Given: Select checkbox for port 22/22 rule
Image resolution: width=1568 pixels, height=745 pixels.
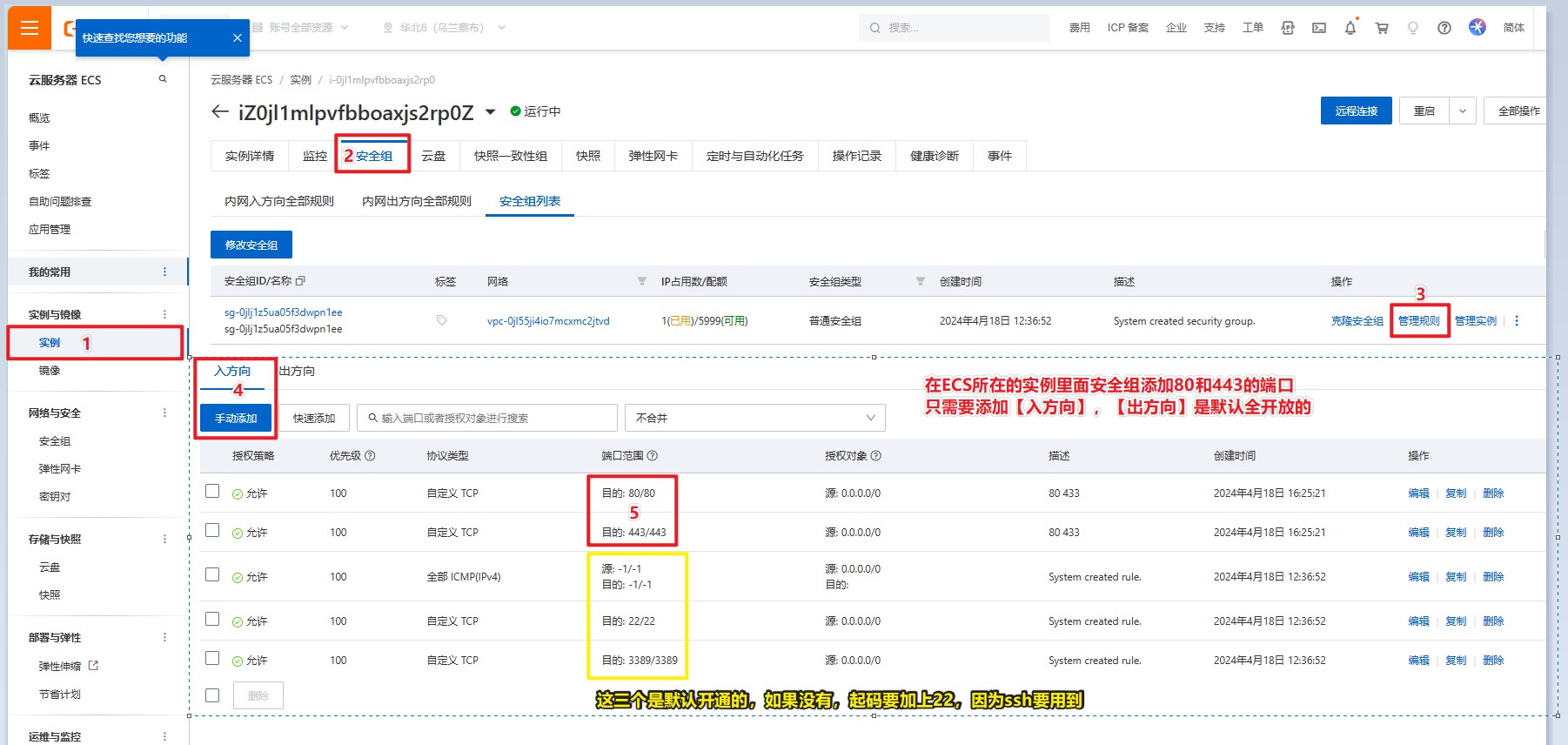Looking at the screenshot, I should (x=212, y=619).
